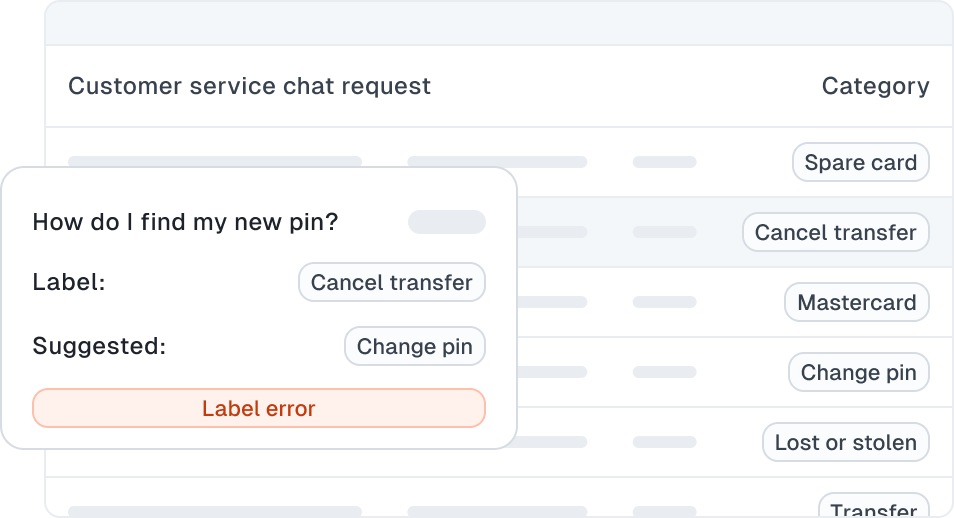Select "Cancel transfer" tag in Category column
The width and height of the screenshot is (954, 518).
[835, 232]
